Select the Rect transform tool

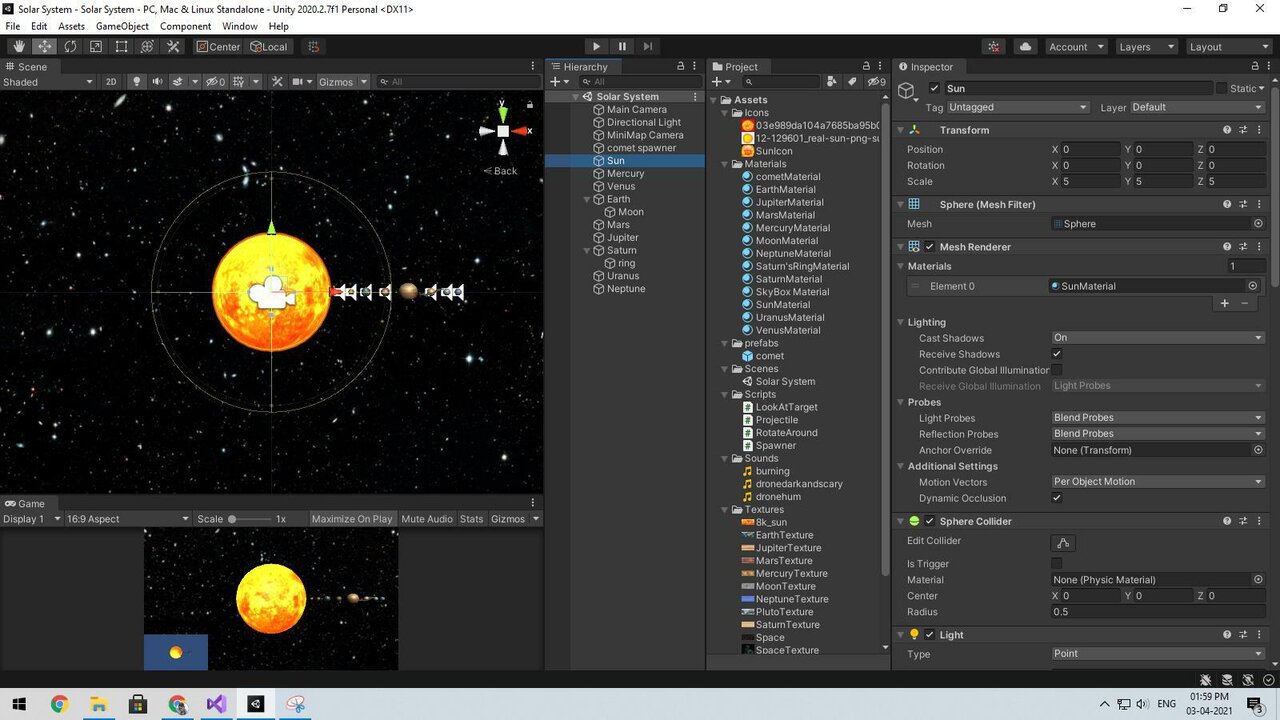click(121, 47)
